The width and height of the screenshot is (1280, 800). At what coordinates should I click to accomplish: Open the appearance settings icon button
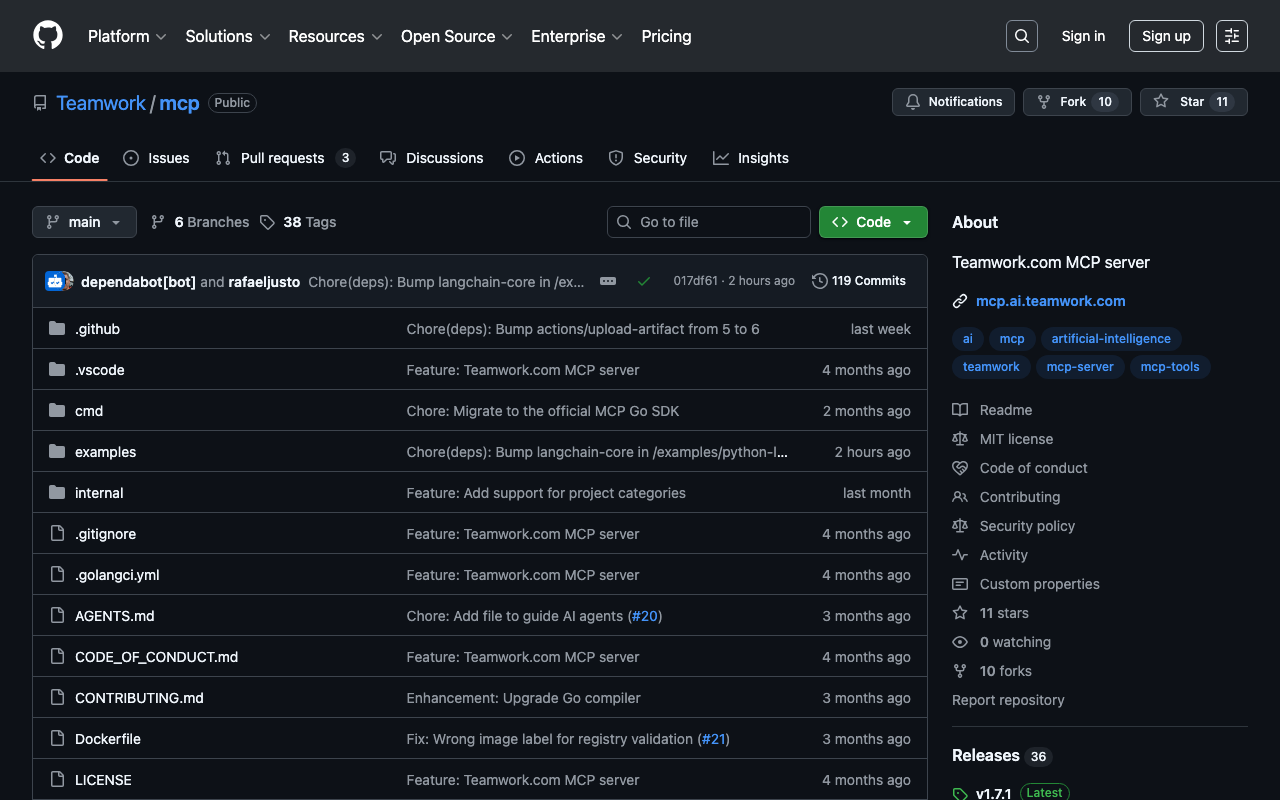pos(1231,36)
